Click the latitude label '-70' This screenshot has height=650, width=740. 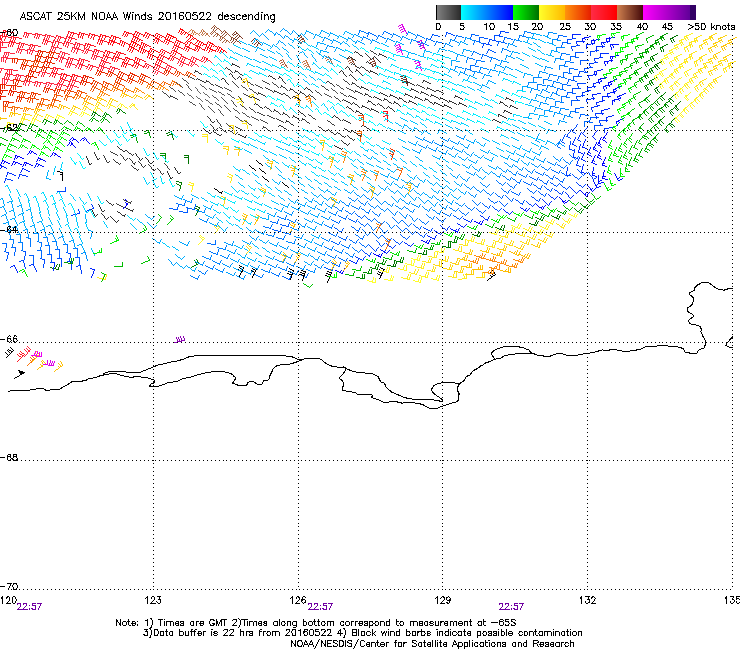click(10, 586)
